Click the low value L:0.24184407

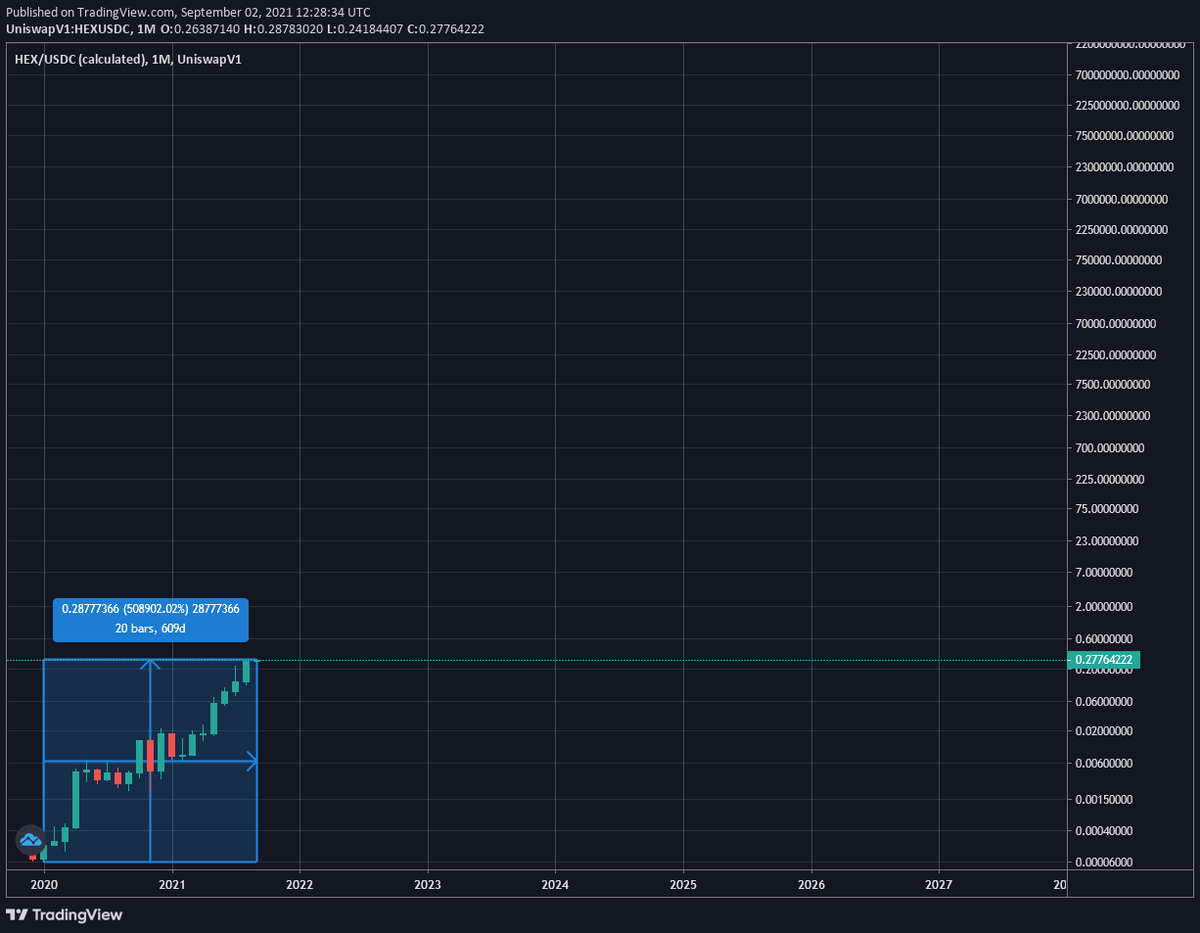tap(365, 28)
